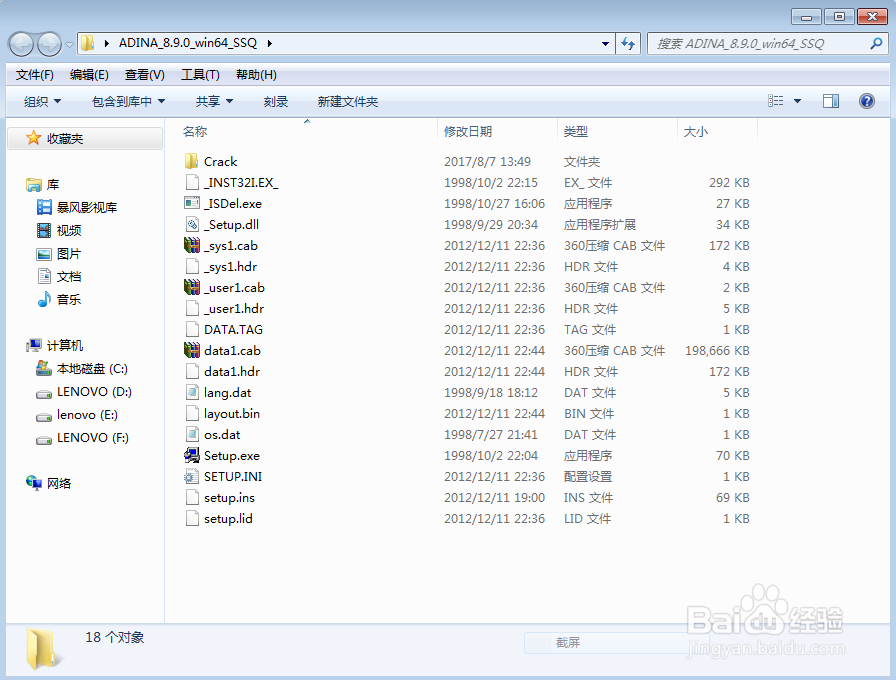
Task: Open the 帮助(H) menu
Action: 256,75
